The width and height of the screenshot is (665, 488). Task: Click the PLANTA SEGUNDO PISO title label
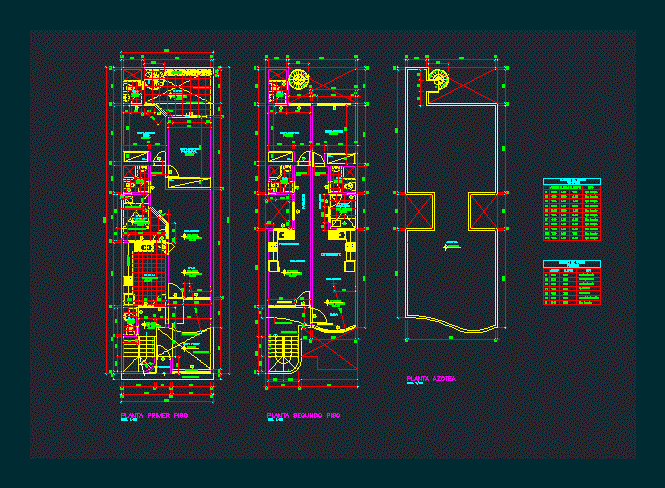(x=303, y=413)
